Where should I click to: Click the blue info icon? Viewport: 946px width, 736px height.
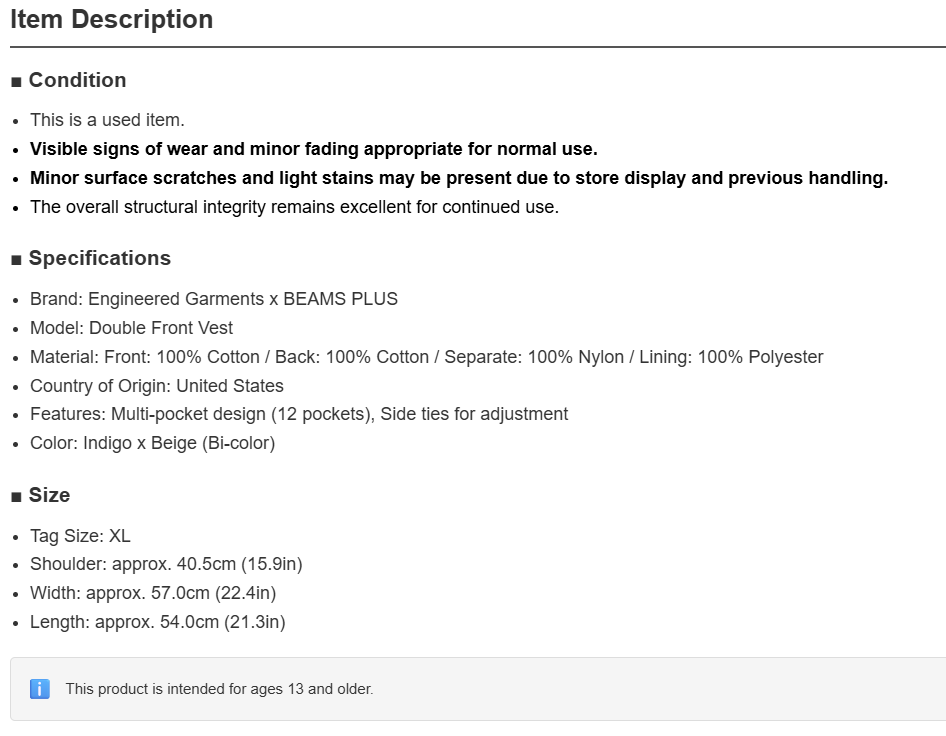coord(40,688)
